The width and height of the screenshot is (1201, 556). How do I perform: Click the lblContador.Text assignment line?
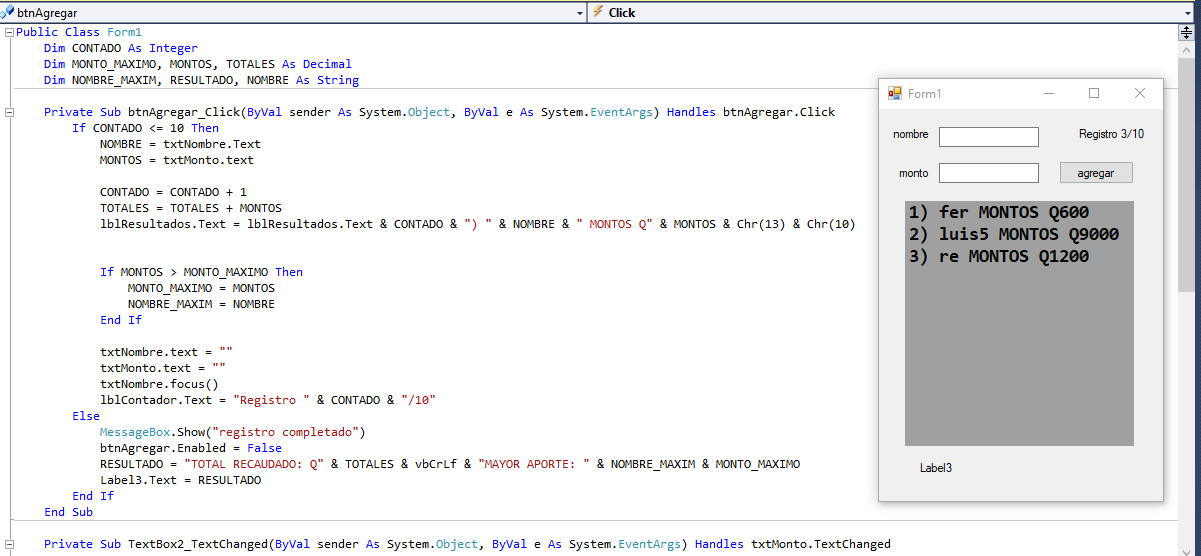[x=268, y=400]
